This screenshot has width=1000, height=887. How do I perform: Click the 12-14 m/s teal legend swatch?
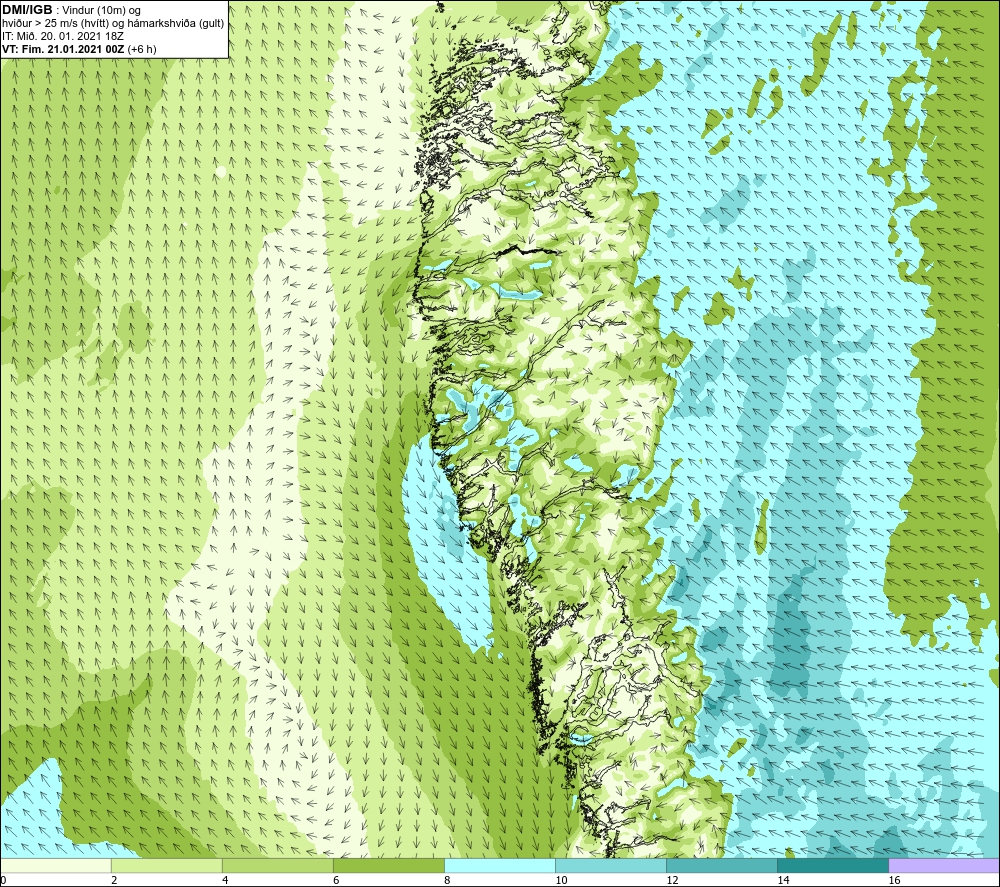pyautogui.click(x=722, y=866)
